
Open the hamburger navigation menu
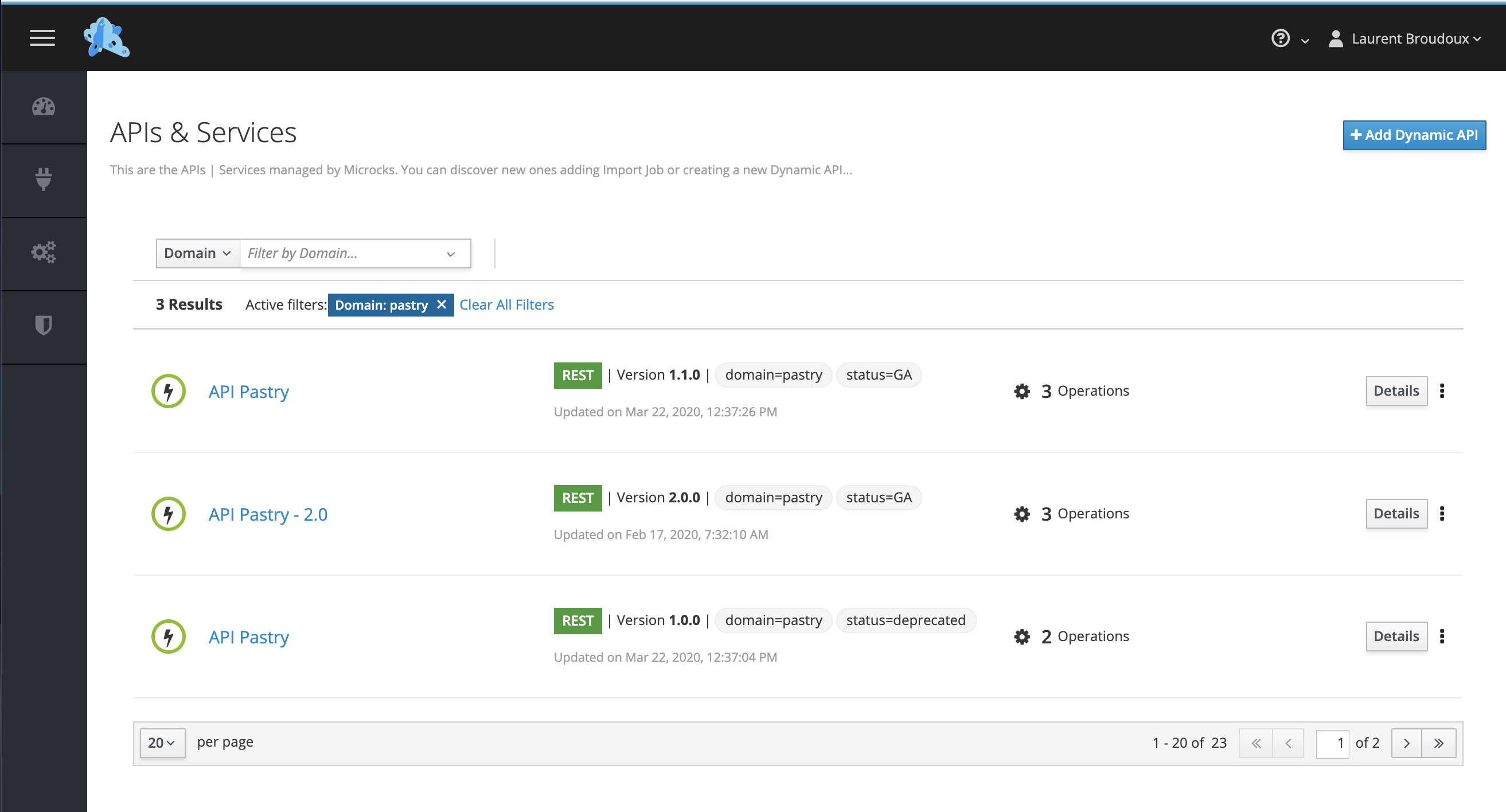pos(42,38)
